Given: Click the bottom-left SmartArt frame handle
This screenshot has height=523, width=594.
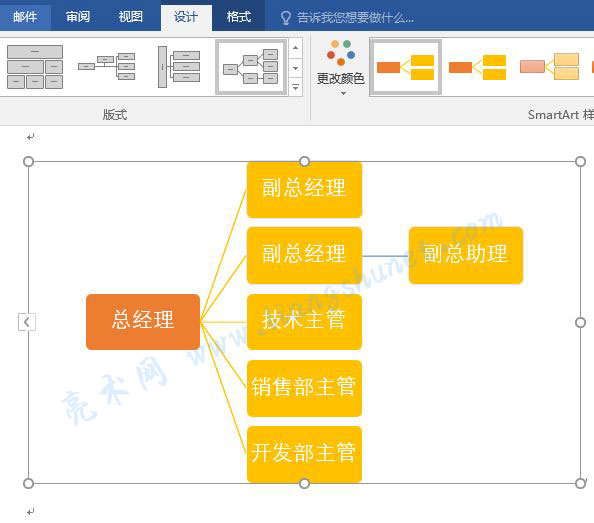Looking at the screenshot, I should [28, 484].
